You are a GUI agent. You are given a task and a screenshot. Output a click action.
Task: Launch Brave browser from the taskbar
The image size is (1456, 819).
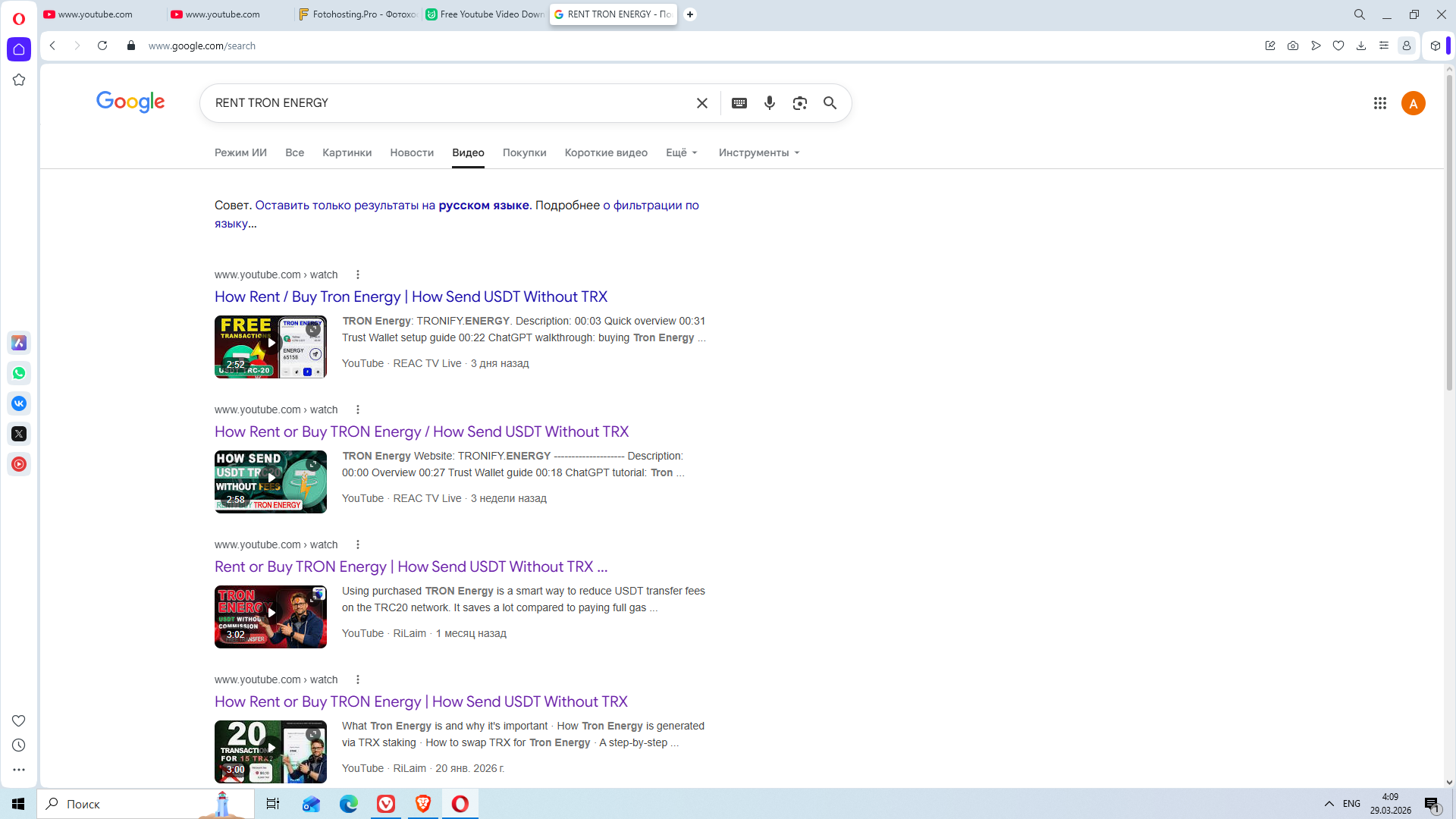point(423,804)
